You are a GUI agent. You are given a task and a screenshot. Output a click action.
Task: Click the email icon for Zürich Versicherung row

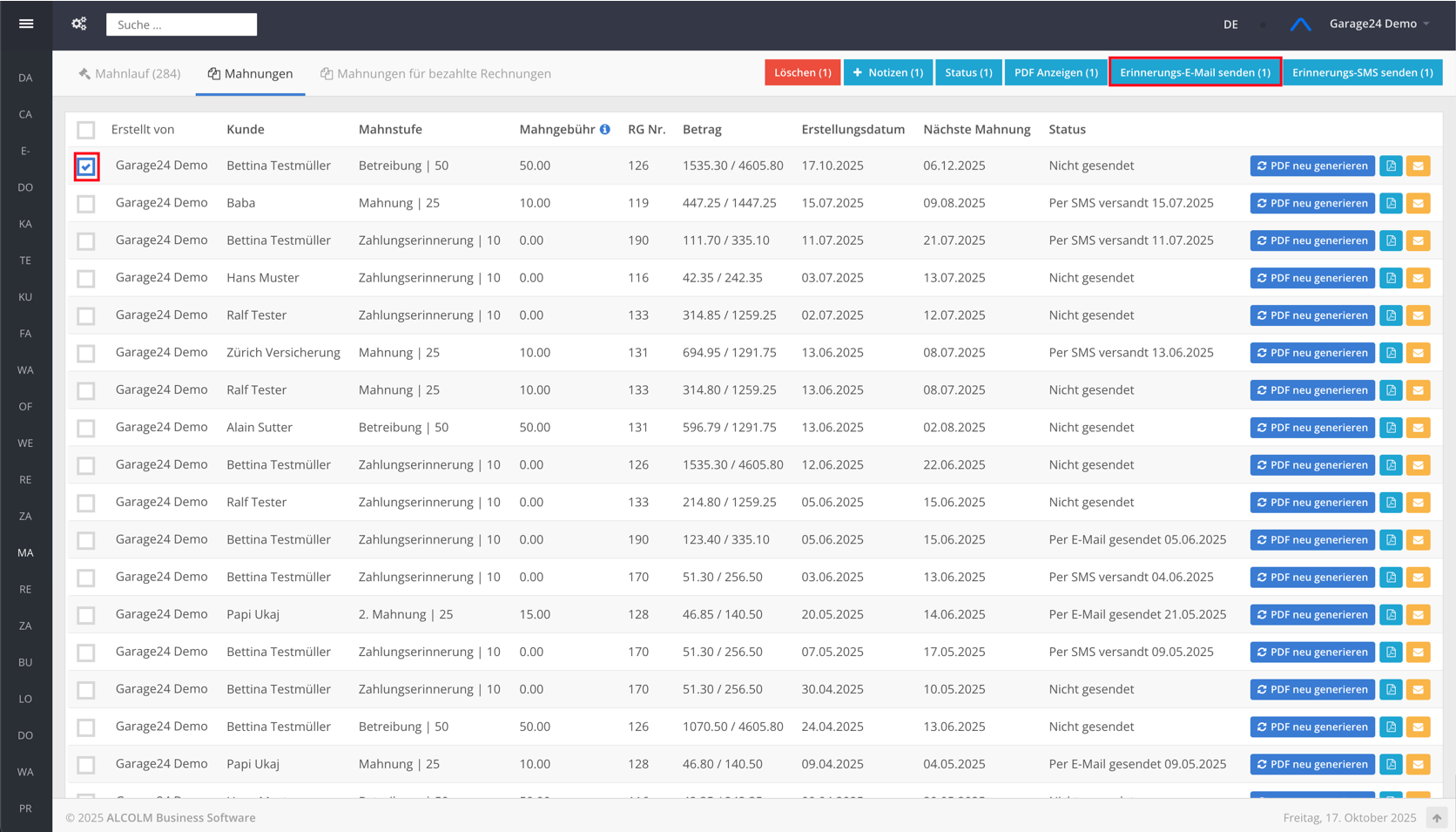click(x=1418, y=354)
